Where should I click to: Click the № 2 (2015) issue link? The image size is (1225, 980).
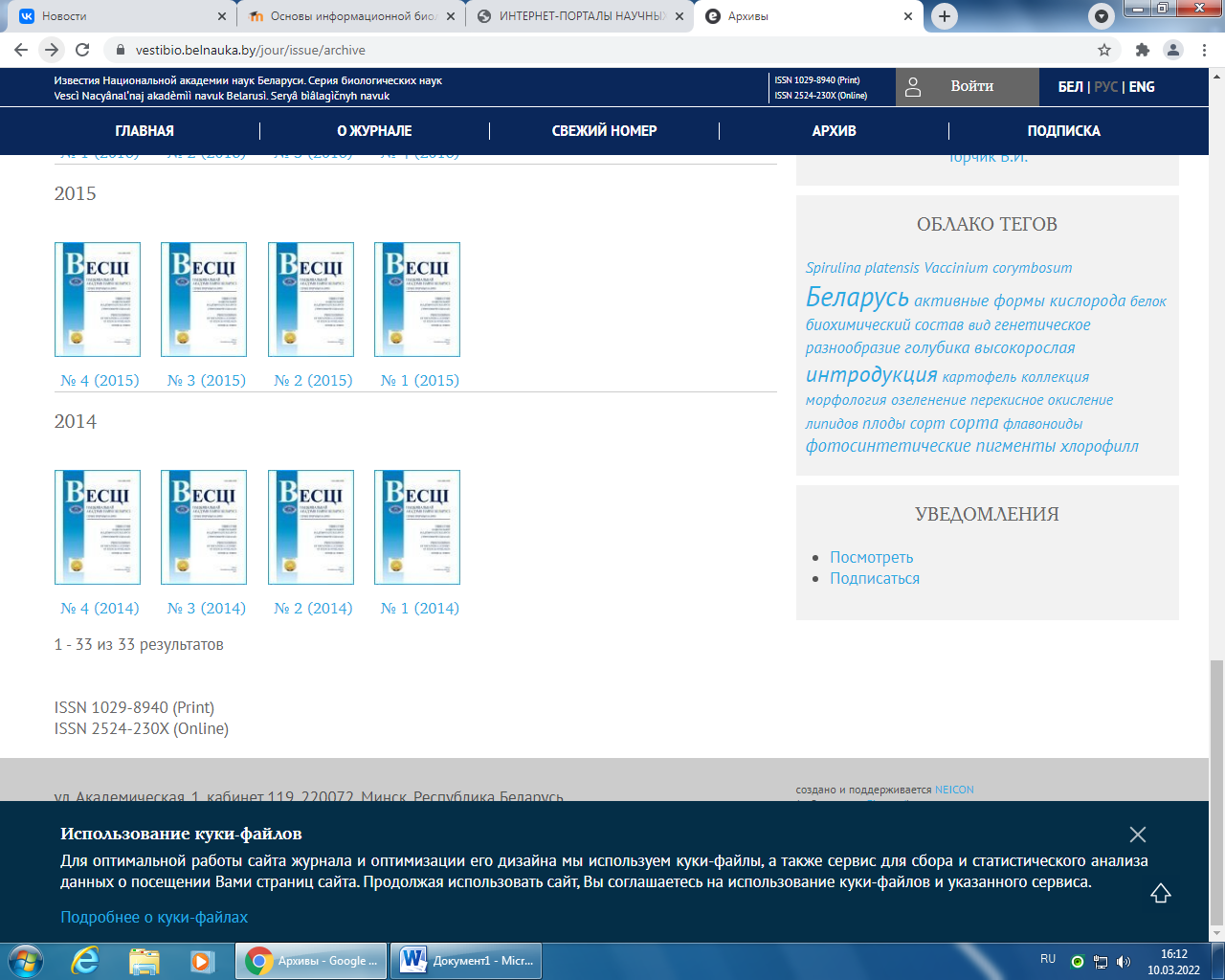tap(313, 381)
